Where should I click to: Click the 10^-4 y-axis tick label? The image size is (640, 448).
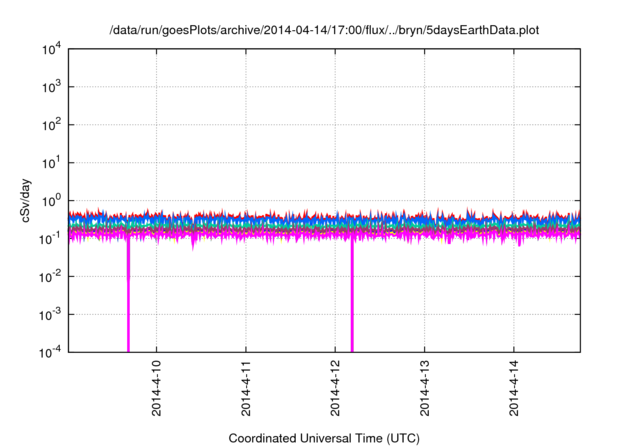tap(51, 352)
